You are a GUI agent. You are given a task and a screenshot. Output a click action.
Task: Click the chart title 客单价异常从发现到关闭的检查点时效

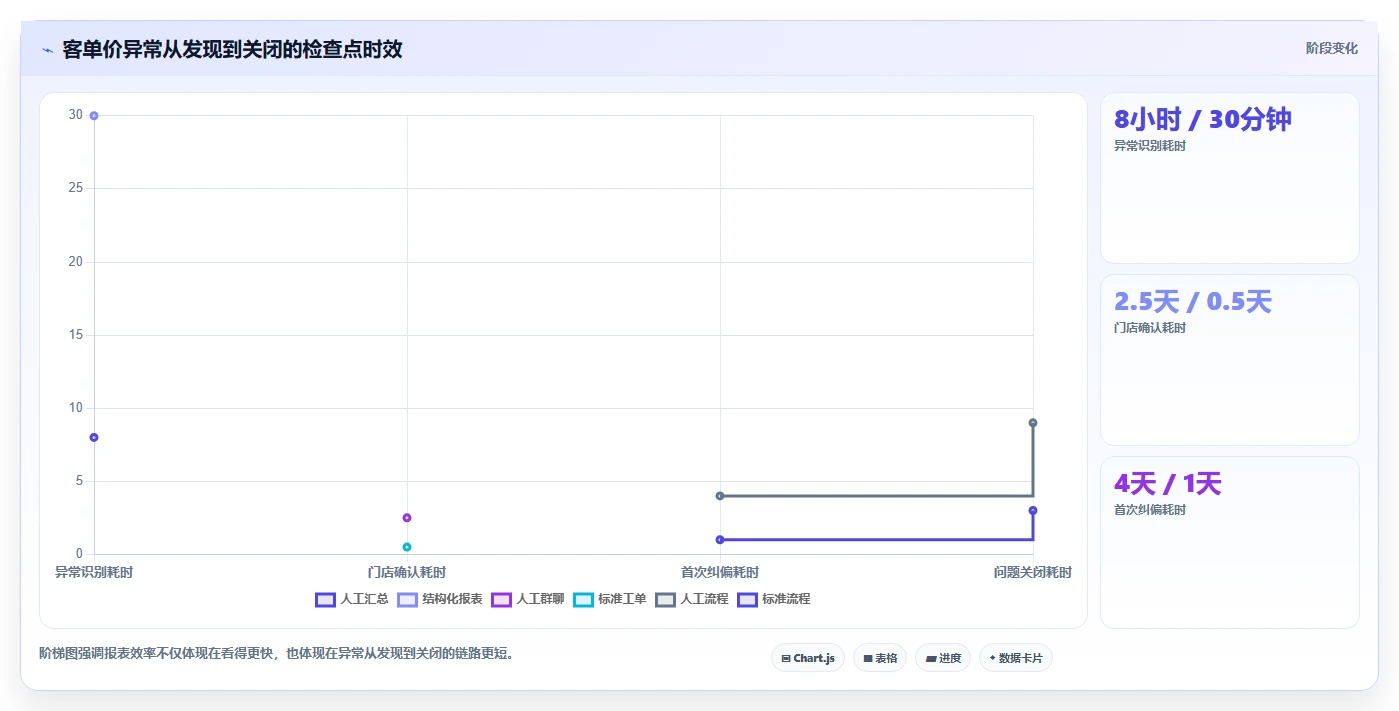coord(232,49)
